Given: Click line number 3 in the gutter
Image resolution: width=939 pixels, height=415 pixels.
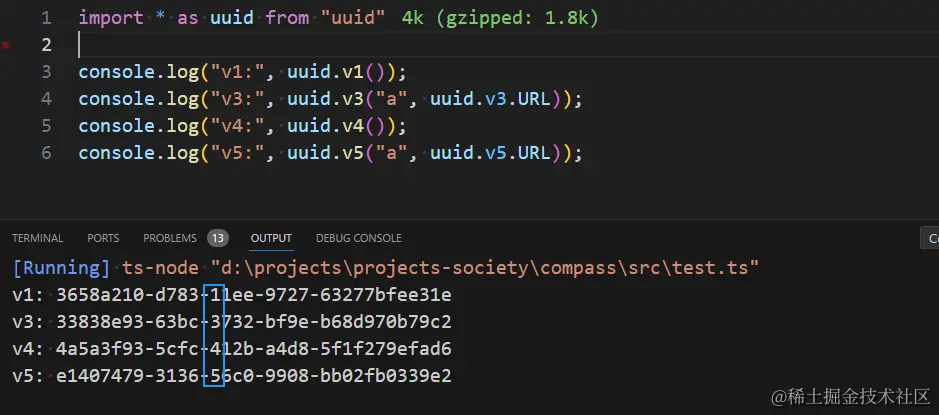Looking at the screenshot, I should click(46, 72).
